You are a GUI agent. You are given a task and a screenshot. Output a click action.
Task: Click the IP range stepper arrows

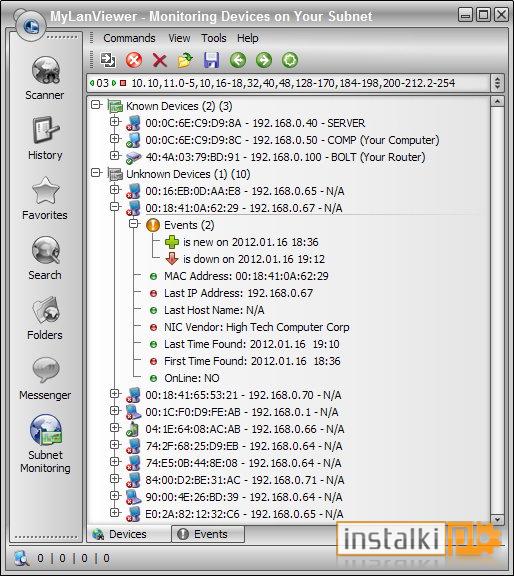pos(497,83)
